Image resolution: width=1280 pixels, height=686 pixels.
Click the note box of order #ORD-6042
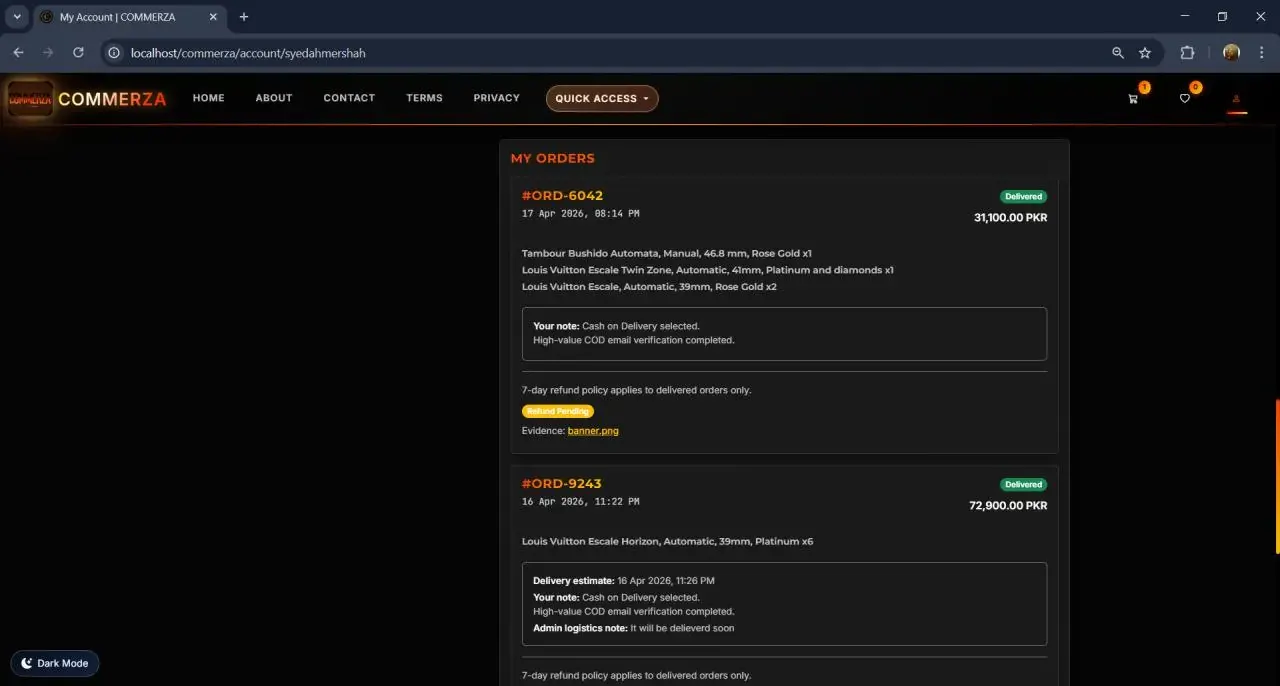[784, 333]
